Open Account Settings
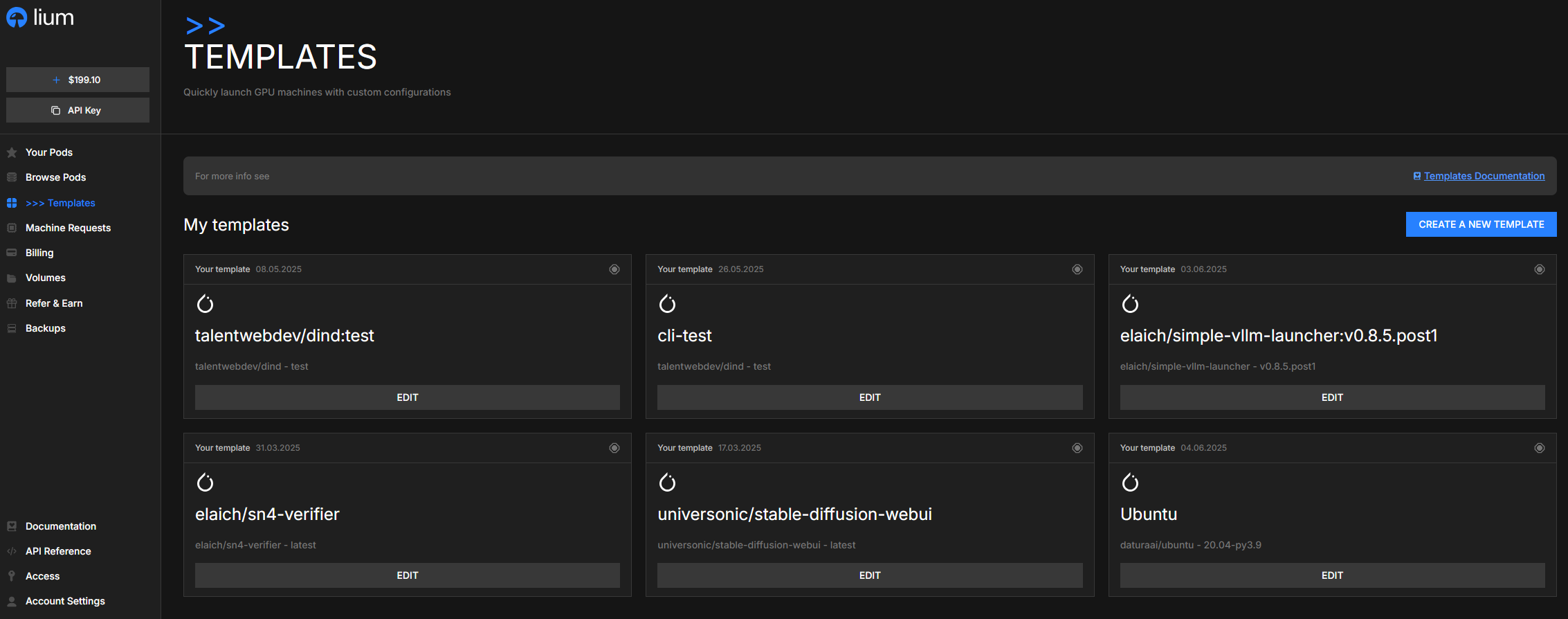The width and height of the screenshot is (1568, 619). pos(65,601)
